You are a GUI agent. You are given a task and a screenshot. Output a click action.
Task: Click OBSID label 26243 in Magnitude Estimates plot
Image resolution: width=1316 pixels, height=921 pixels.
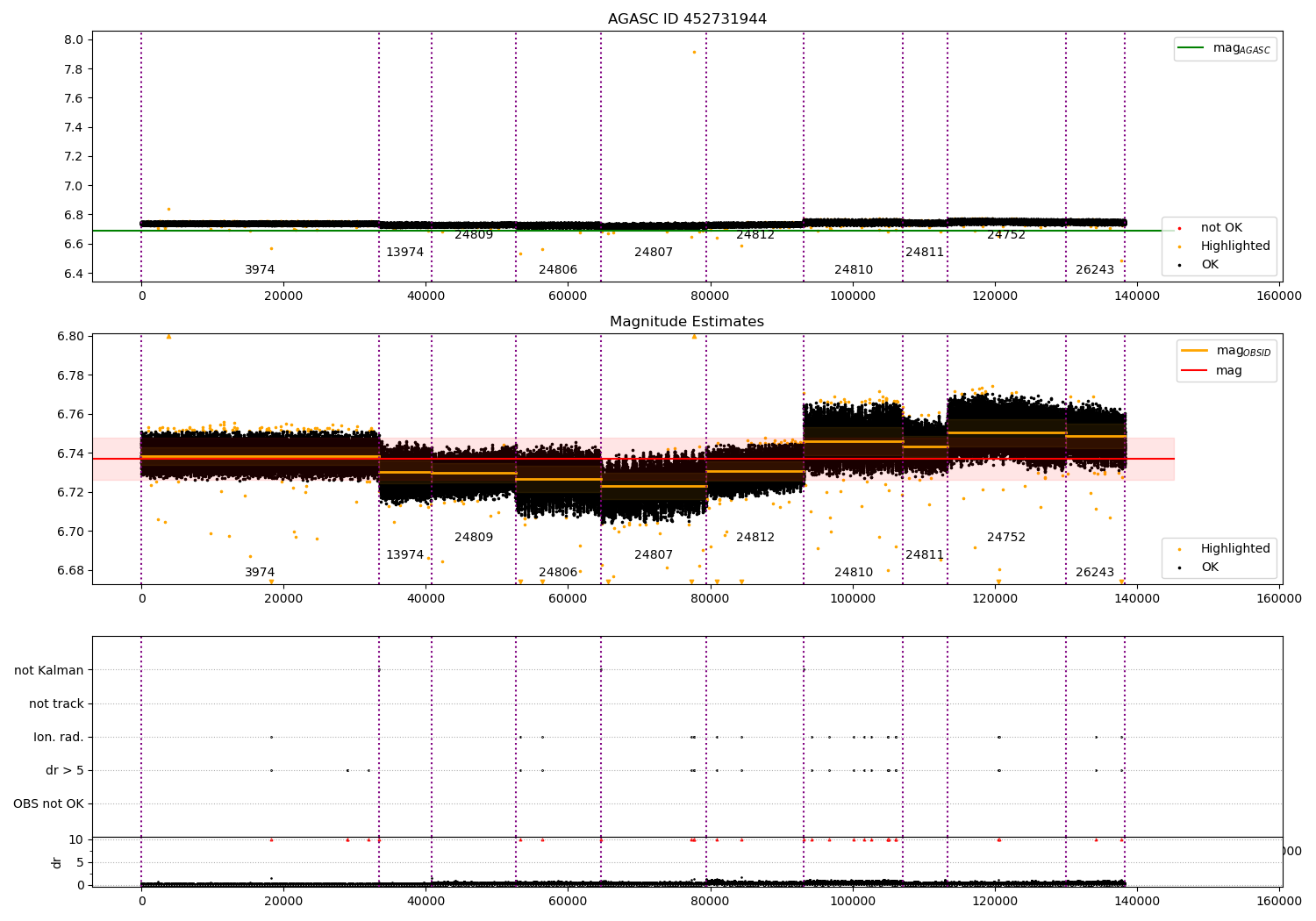click(1095, 573)
